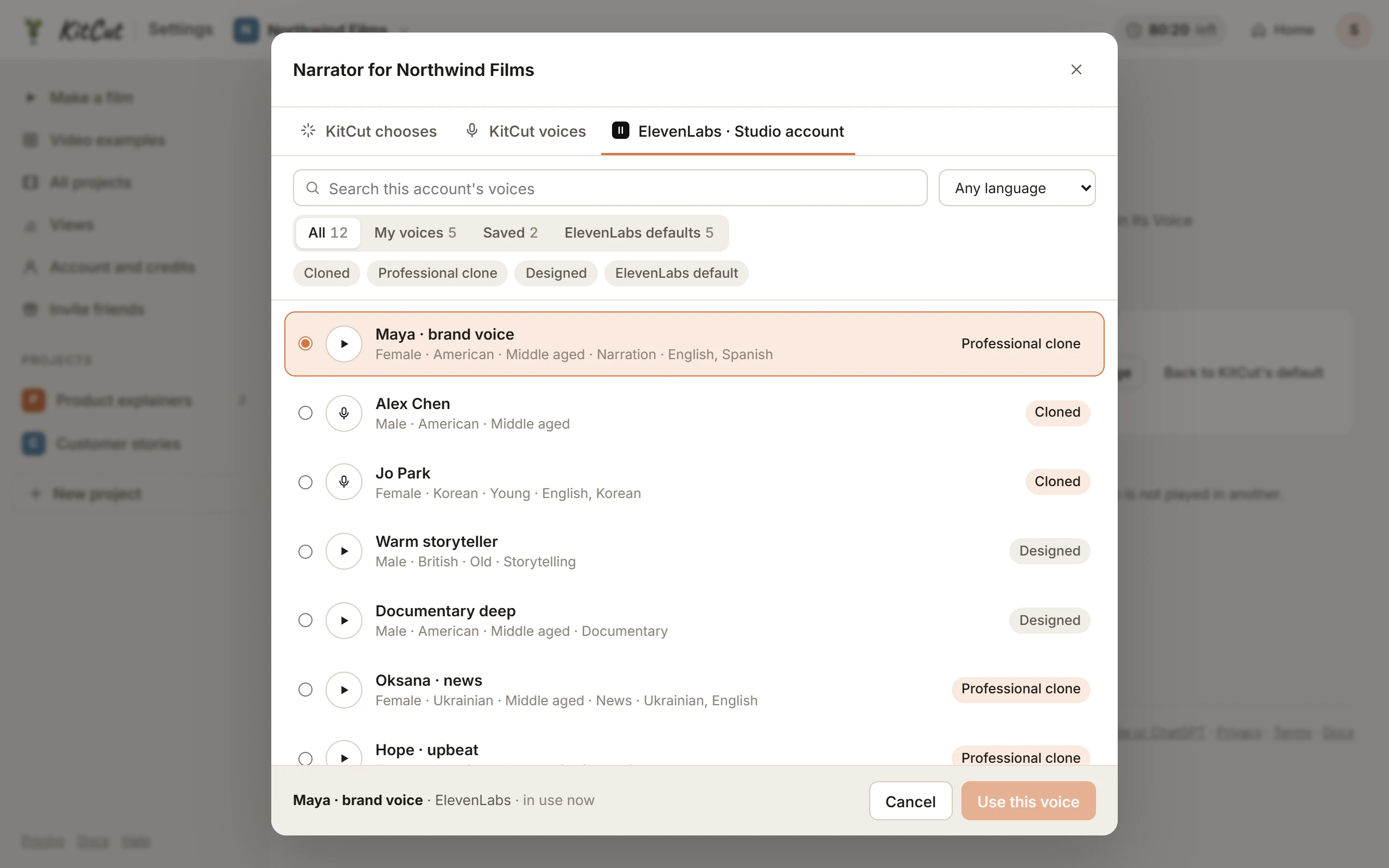This screenshot has width=1389, height=868.
Task: Close the Narrator dialog with X
Action: (1076, 69)
